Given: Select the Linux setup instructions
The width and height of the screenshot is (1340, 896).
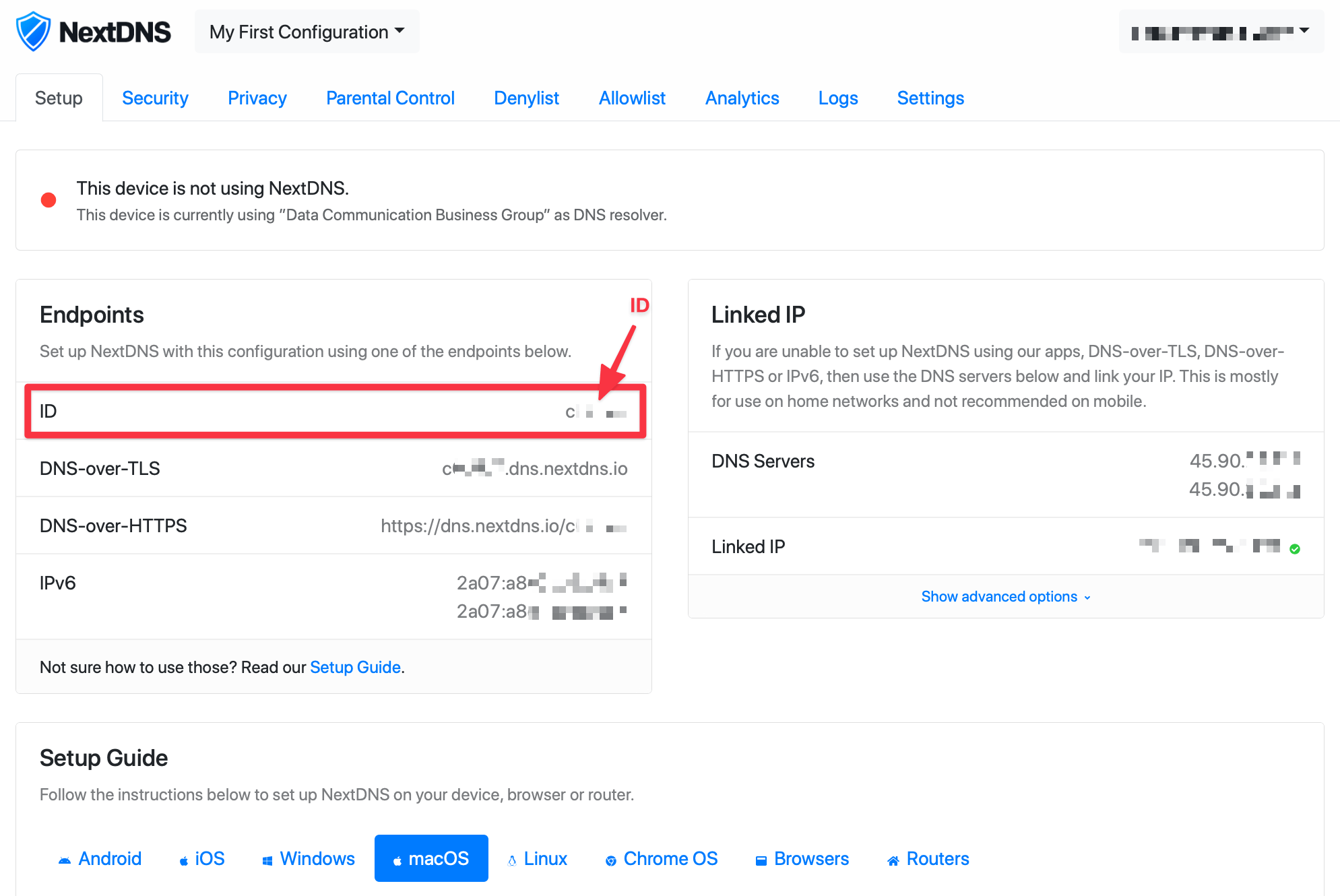Looking at the screenshot, I should [537, 858].
